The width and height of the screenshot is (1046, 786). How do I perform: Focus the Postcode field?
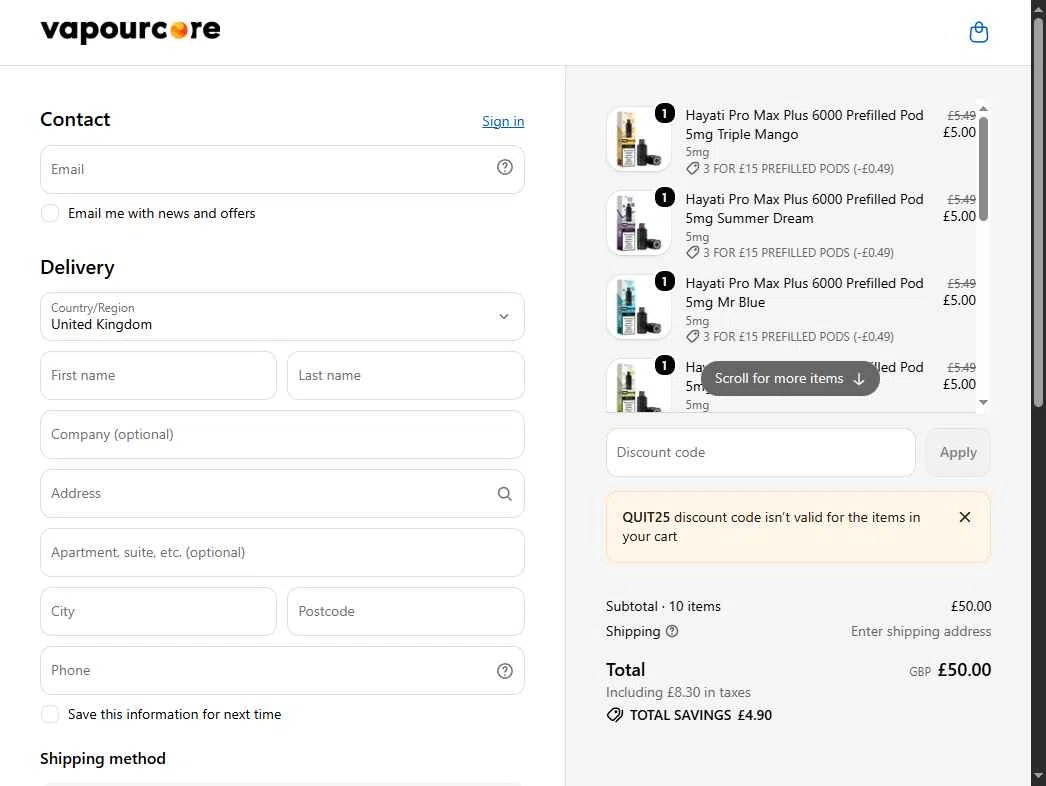tap(406, 611)
